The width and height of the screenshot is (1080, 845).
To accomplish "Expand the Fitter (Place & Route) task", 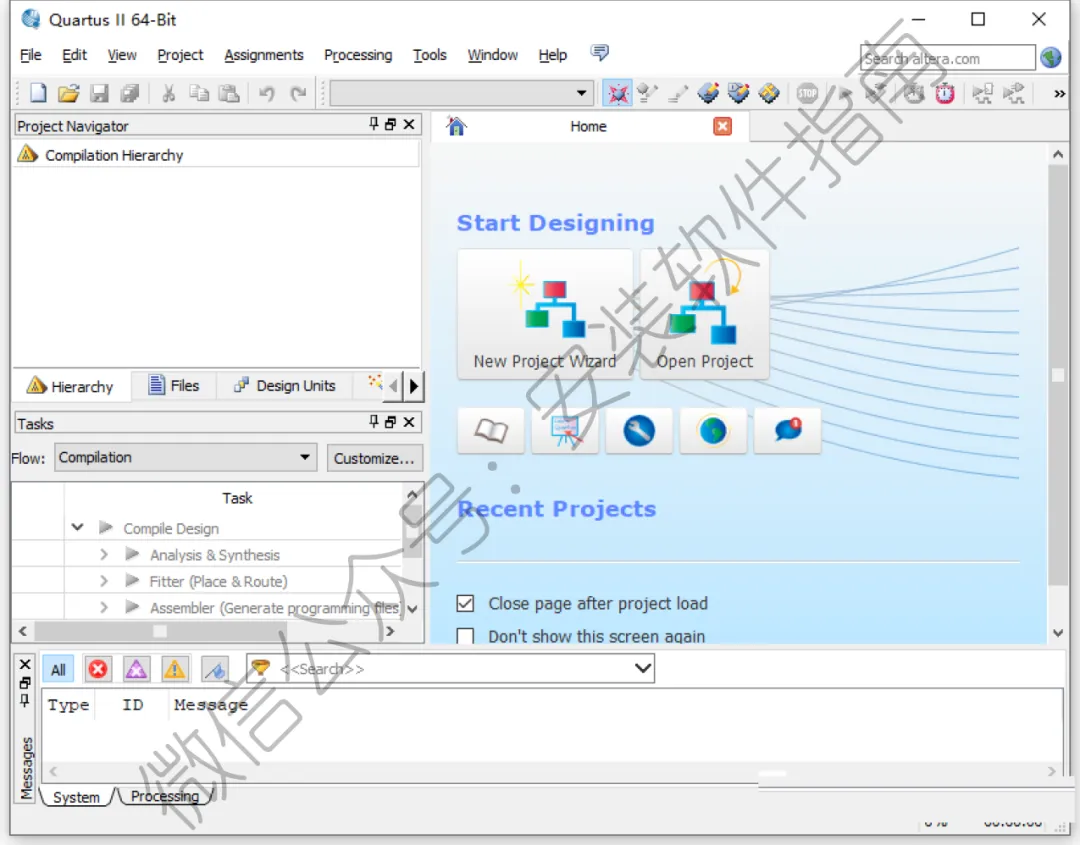I will (x=103, y=581).
